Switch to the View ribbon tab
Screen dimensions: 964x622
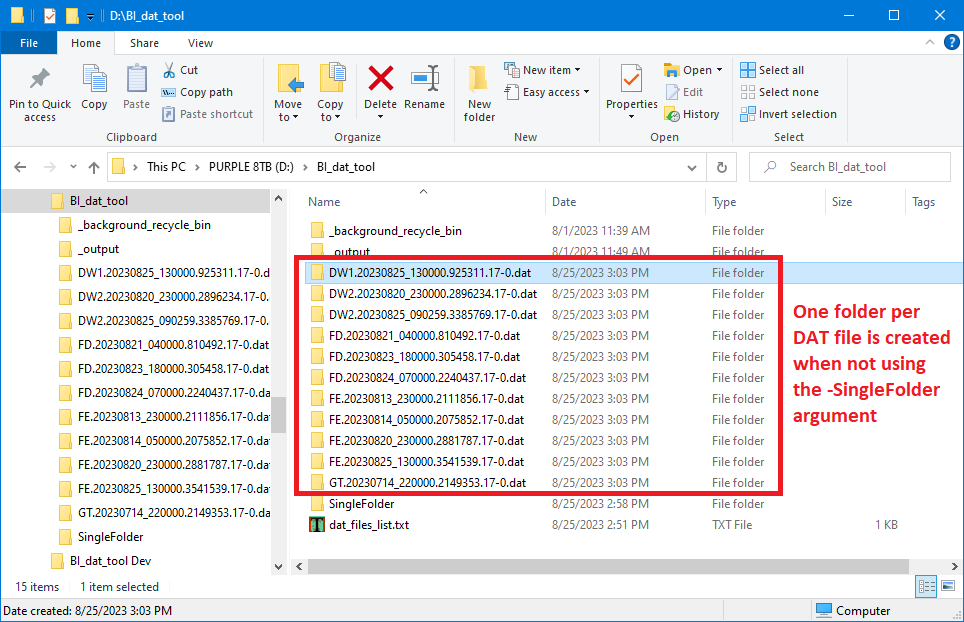200,43
